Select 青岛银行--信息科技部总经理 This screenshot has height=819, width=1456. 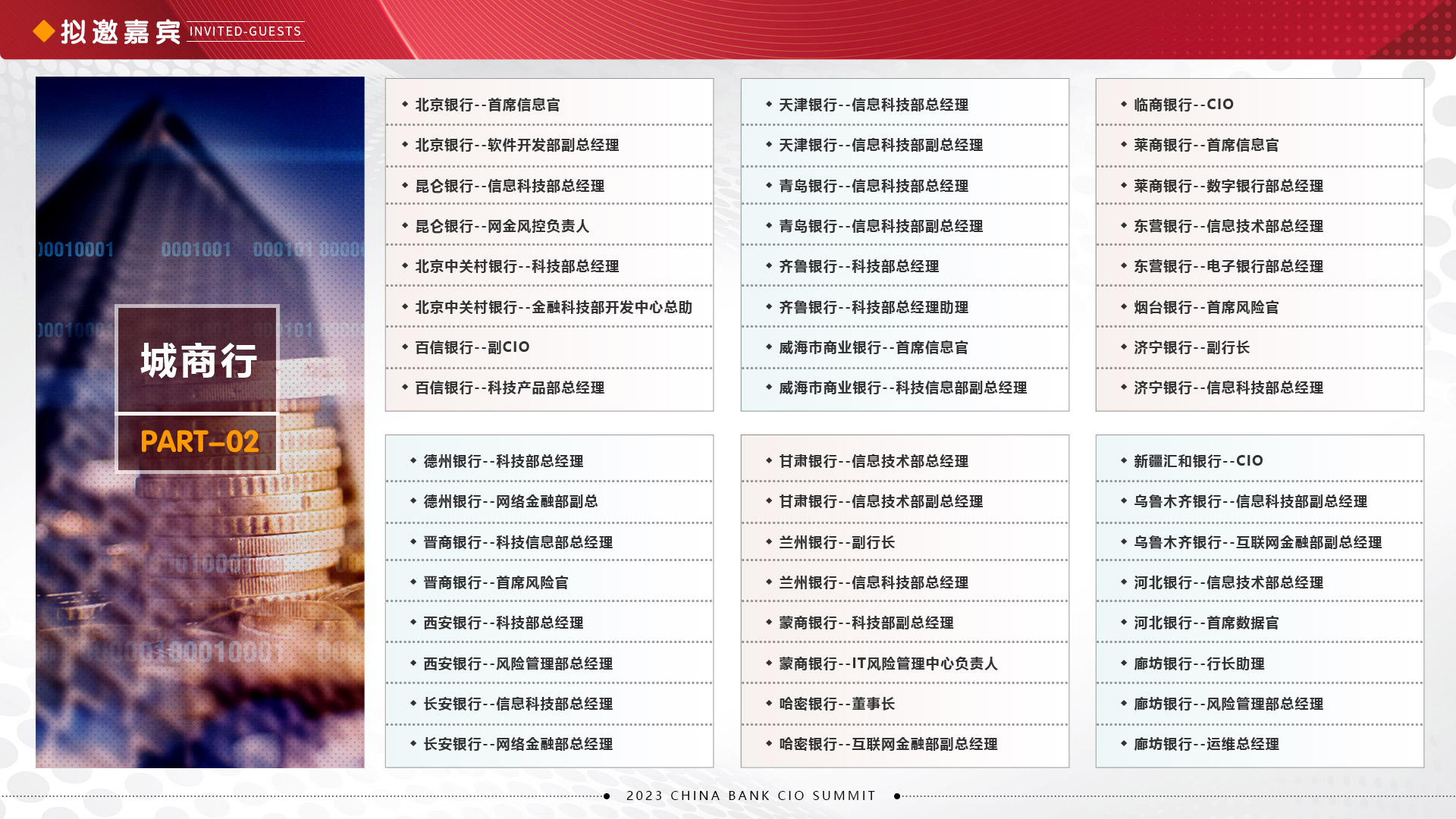(874, 186)
